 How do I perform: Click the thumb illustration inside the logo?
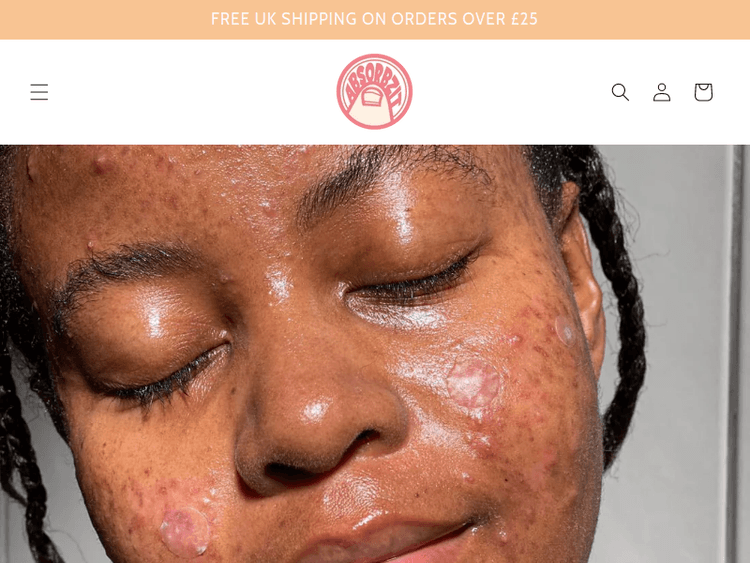(371, 103)
